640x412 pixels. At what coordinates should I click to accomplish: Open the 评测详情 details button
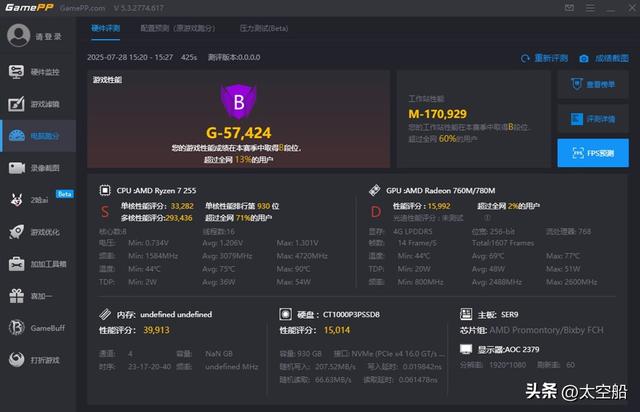593,119
